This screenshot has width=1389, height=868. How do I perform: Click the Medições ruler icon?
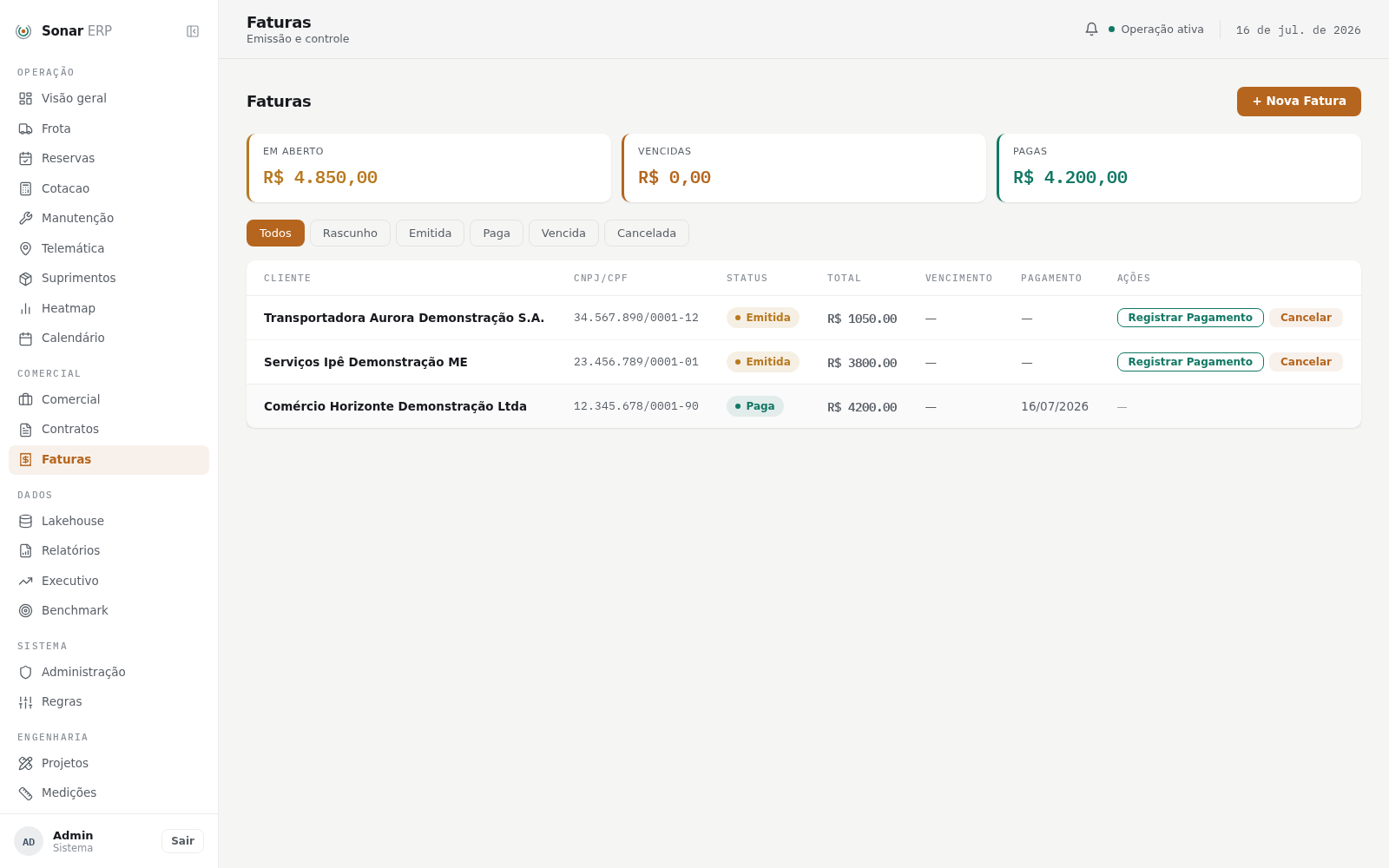26,792
